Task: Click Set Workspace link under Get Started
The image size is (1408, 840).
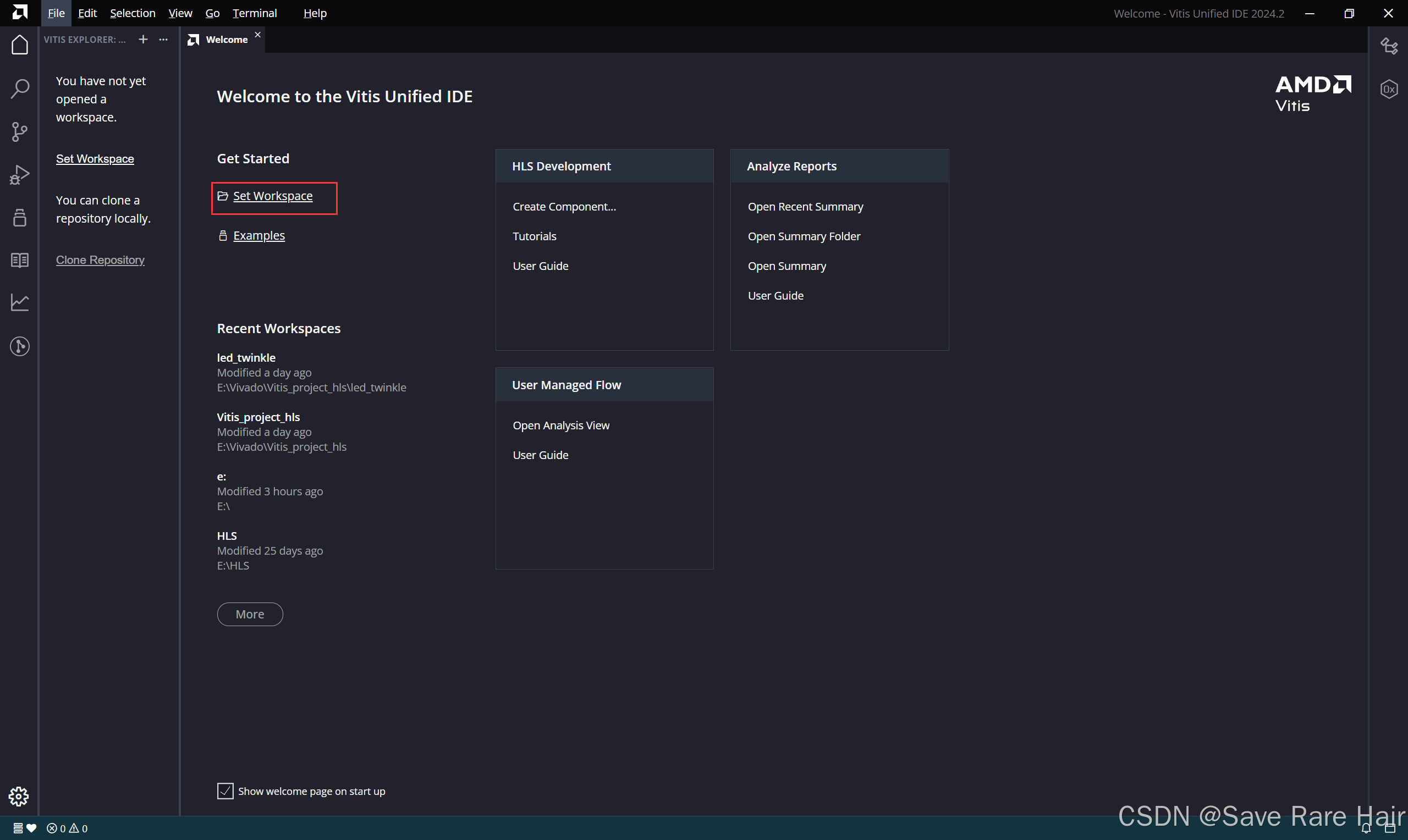Action: (272, 196)
